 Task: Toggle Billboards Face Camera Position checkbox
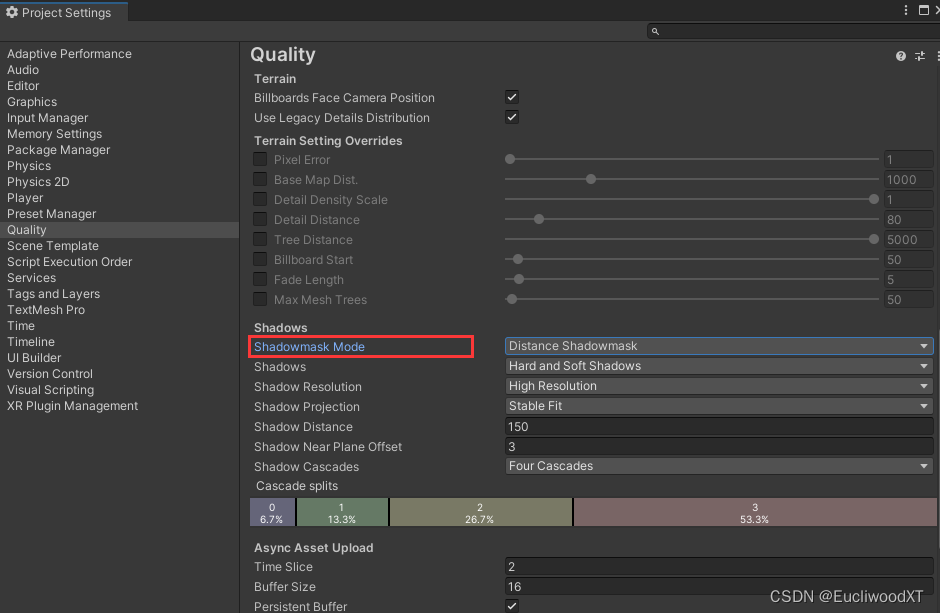coord(512,97)
